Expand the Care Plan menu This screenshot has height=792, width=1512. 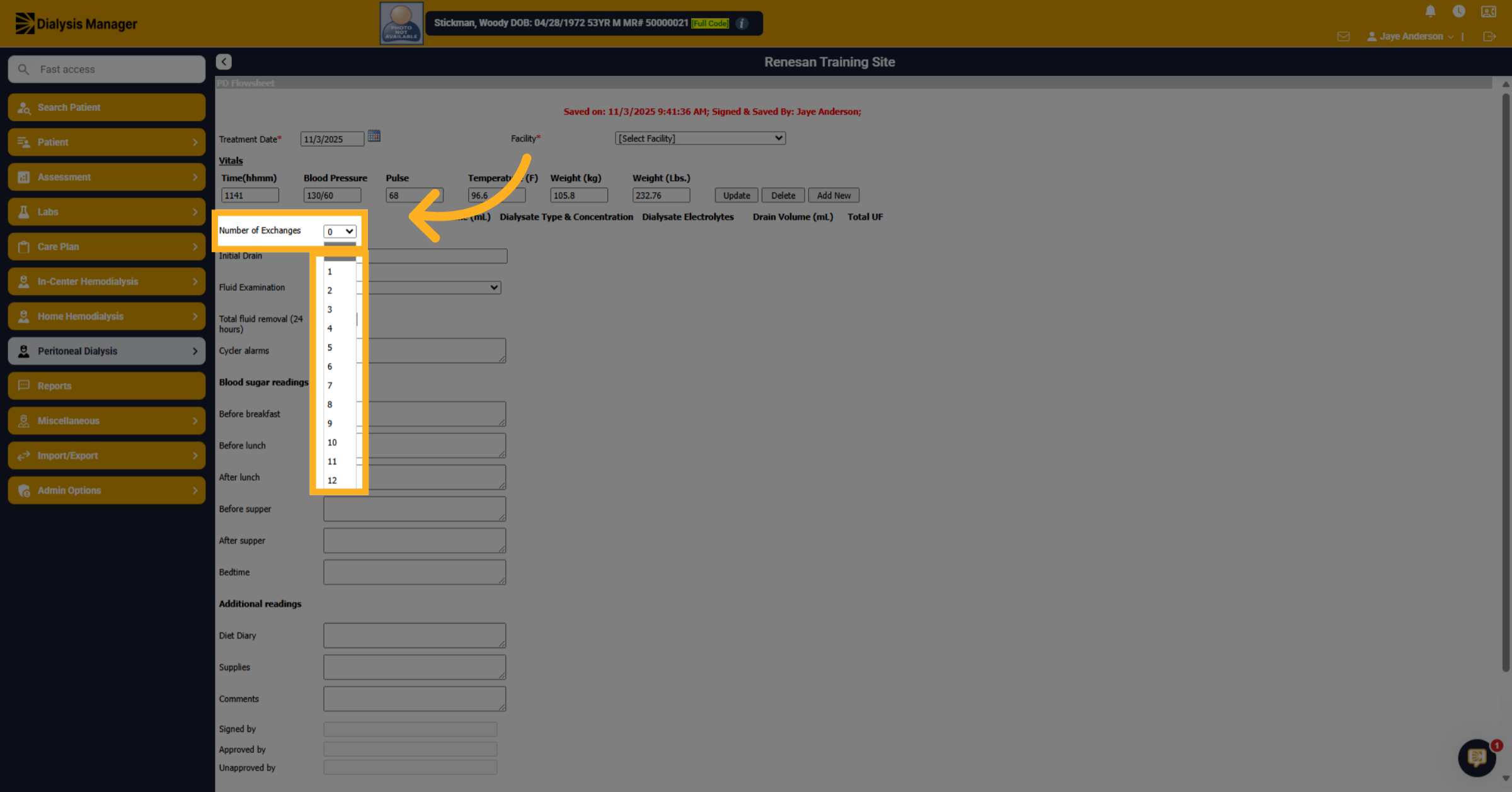pos(106,246)
